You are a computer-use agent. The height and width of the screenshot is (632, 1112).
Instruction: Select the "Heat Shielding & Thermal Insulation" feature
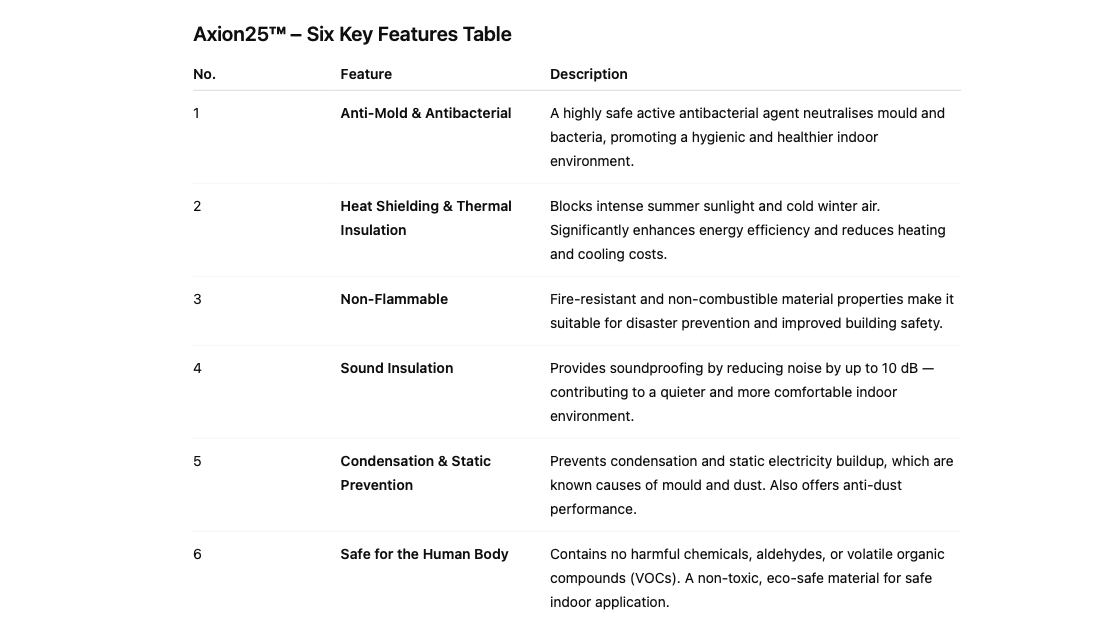coord(426,218)
